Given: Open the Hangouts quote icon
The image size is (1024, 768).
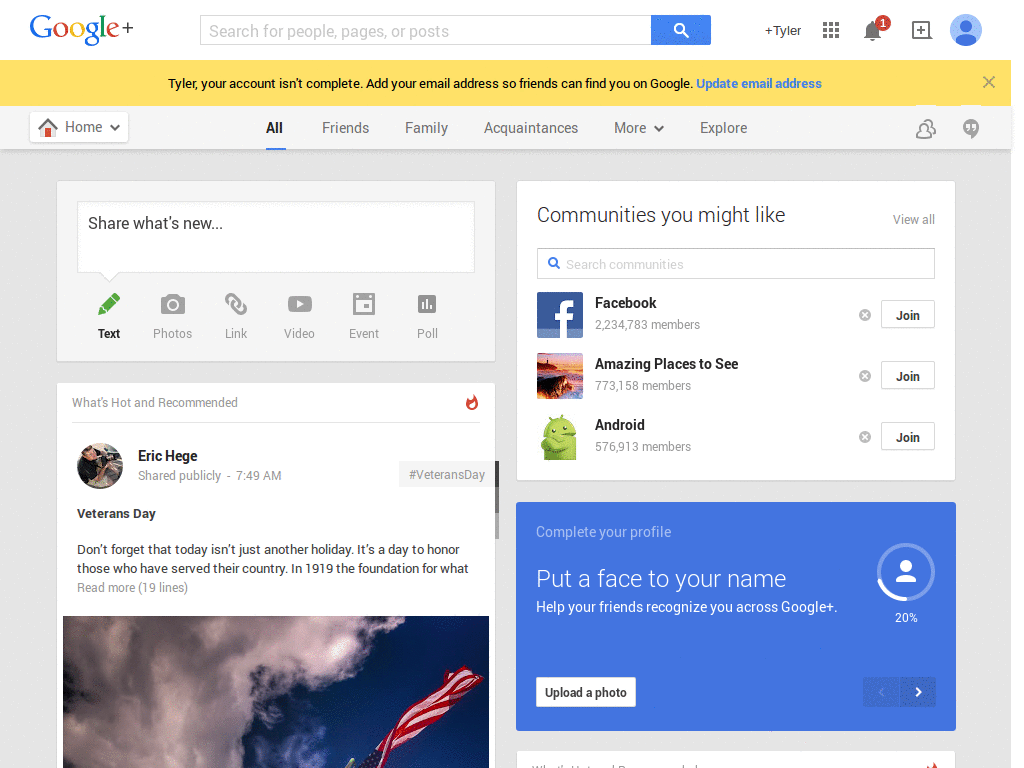Looking at the screenshot, I should [971, 129].
